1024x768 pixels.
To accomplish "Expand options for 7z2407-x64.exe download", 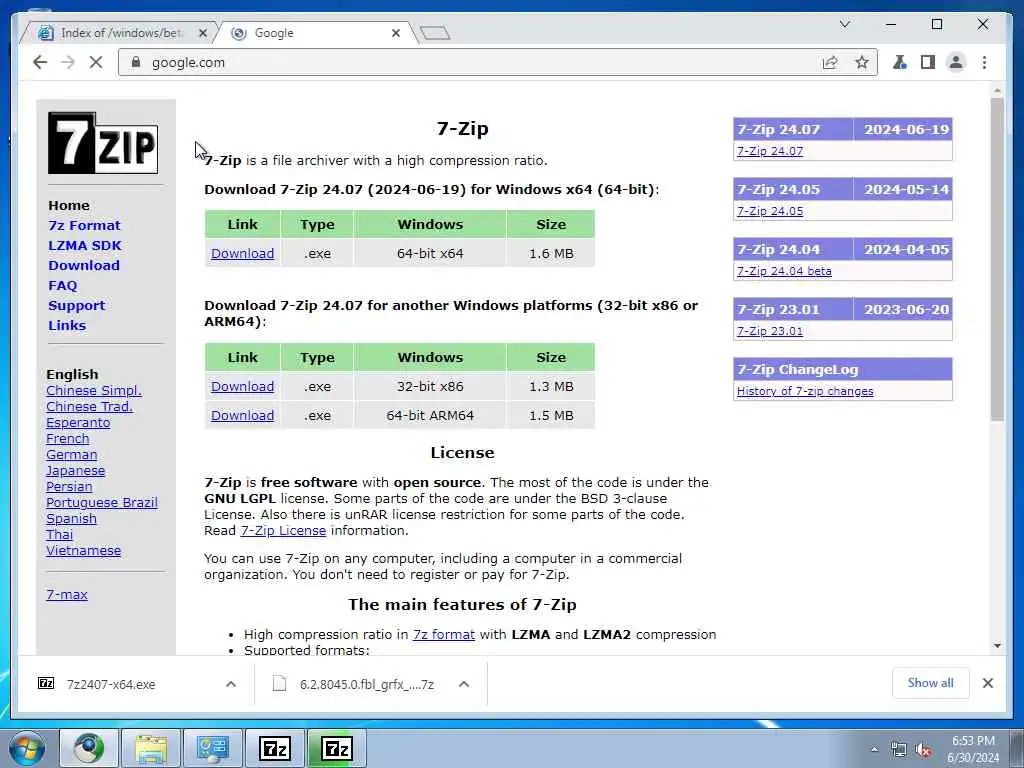I will pyautogui.click(x=231, y=684).
